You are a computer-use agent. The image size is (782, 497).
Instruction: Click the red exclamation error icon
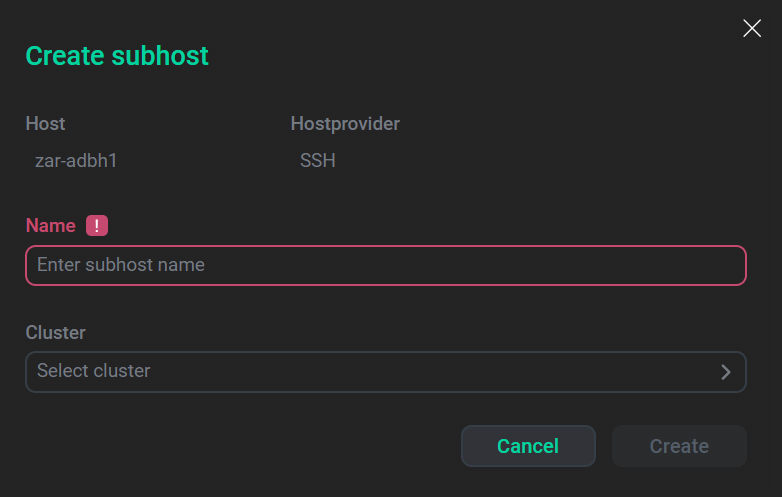[x=96, y=226]
